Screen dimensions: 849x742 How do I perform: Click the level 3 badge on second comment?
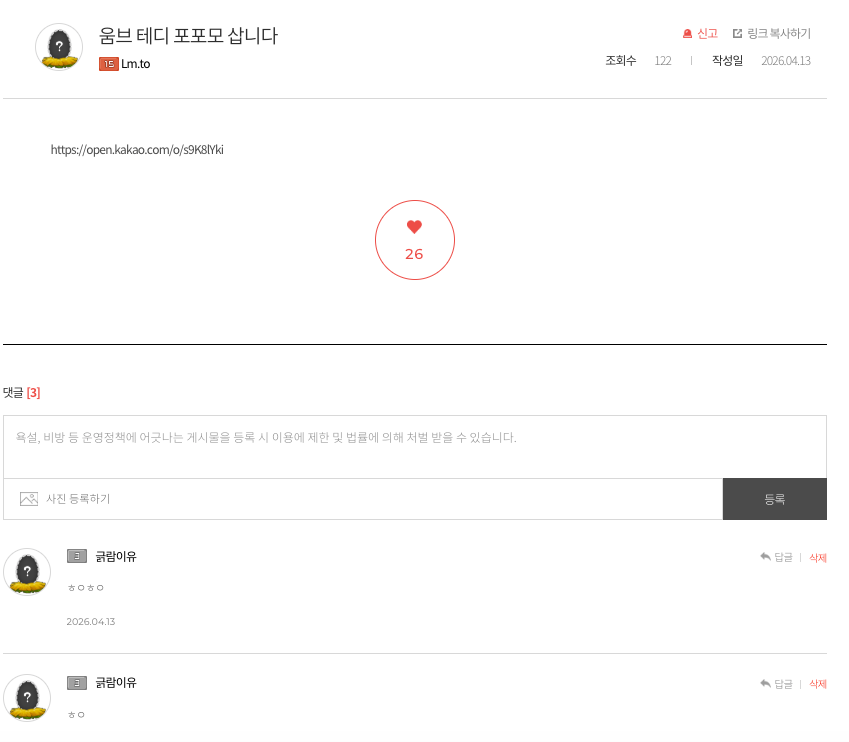[77, 683]
